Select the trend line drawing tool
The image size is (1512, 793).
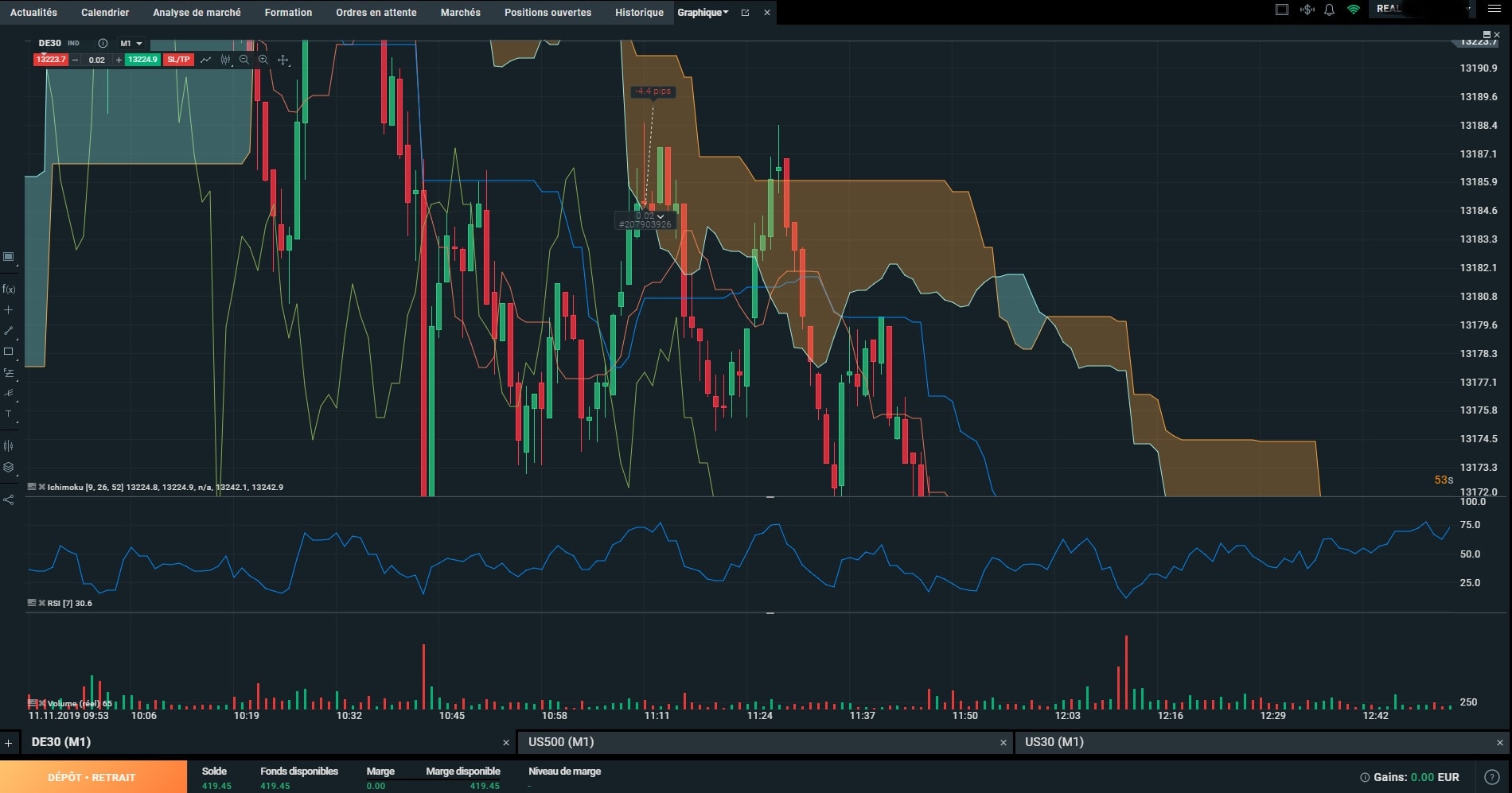click(x=9, y=331)
